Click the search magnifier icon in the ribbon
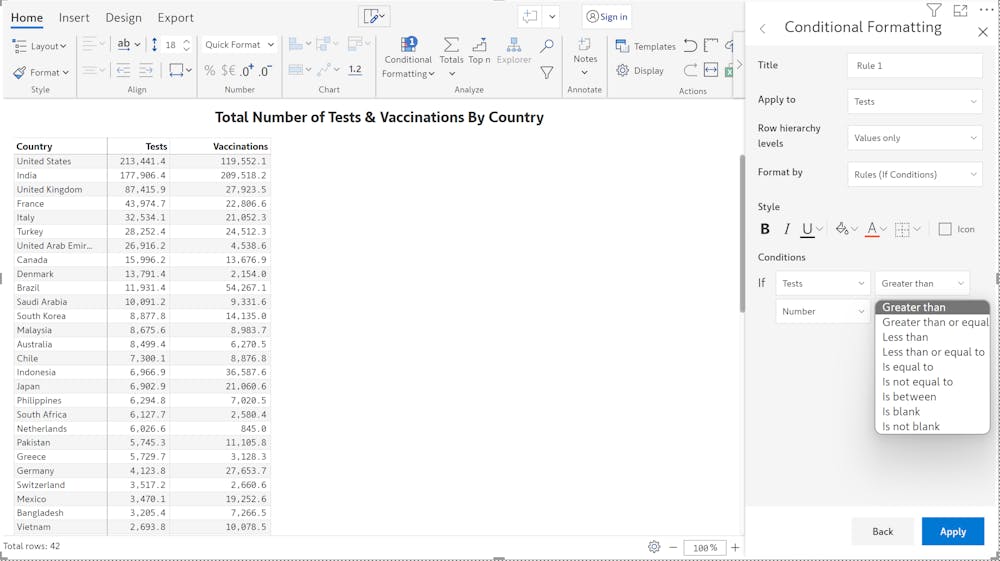1000x561 pixels. [x=546, y=46]
